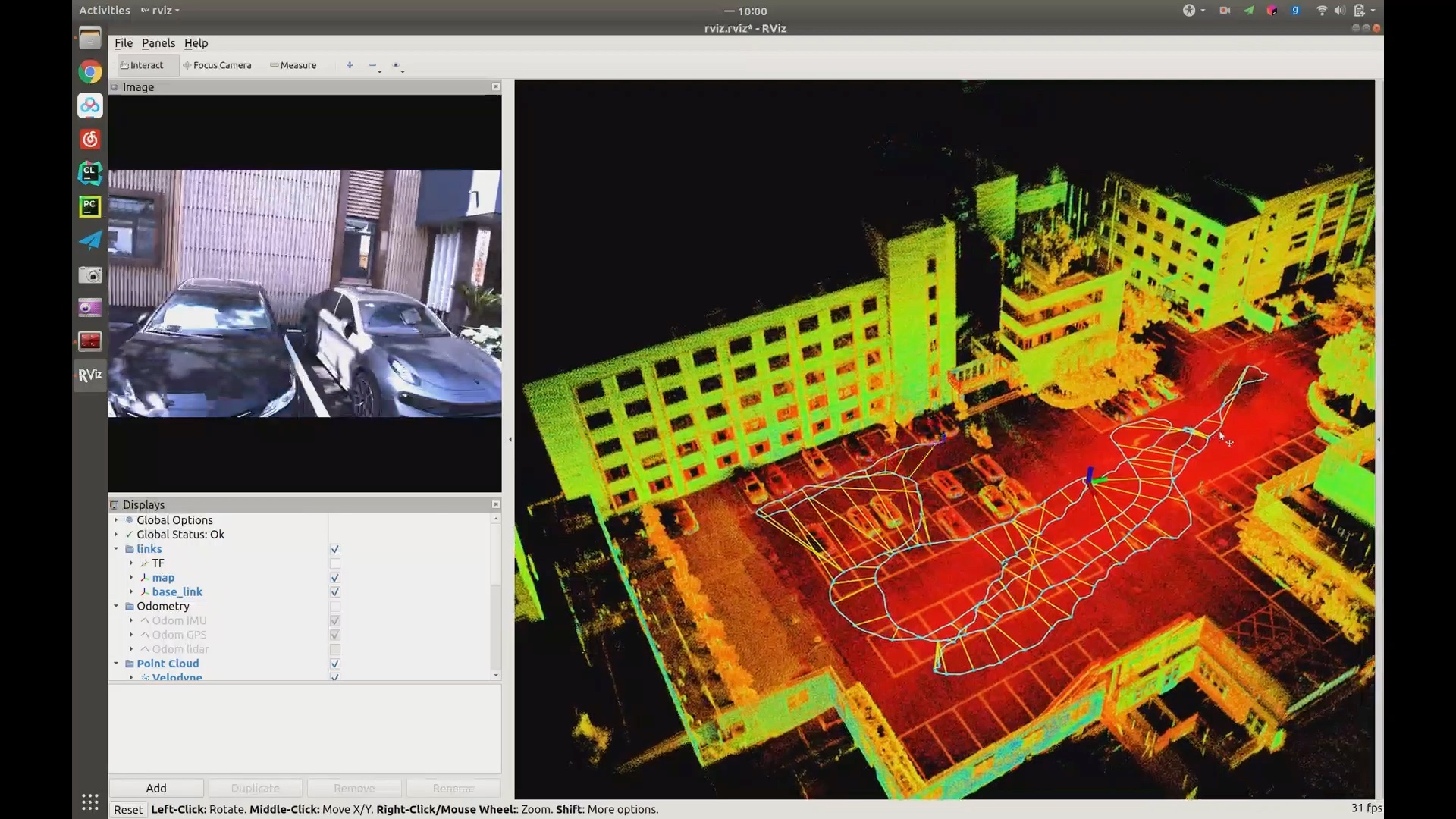Expand the Global Options item
The width and height of the screenshot is (1456, 819).
(116, 520)
